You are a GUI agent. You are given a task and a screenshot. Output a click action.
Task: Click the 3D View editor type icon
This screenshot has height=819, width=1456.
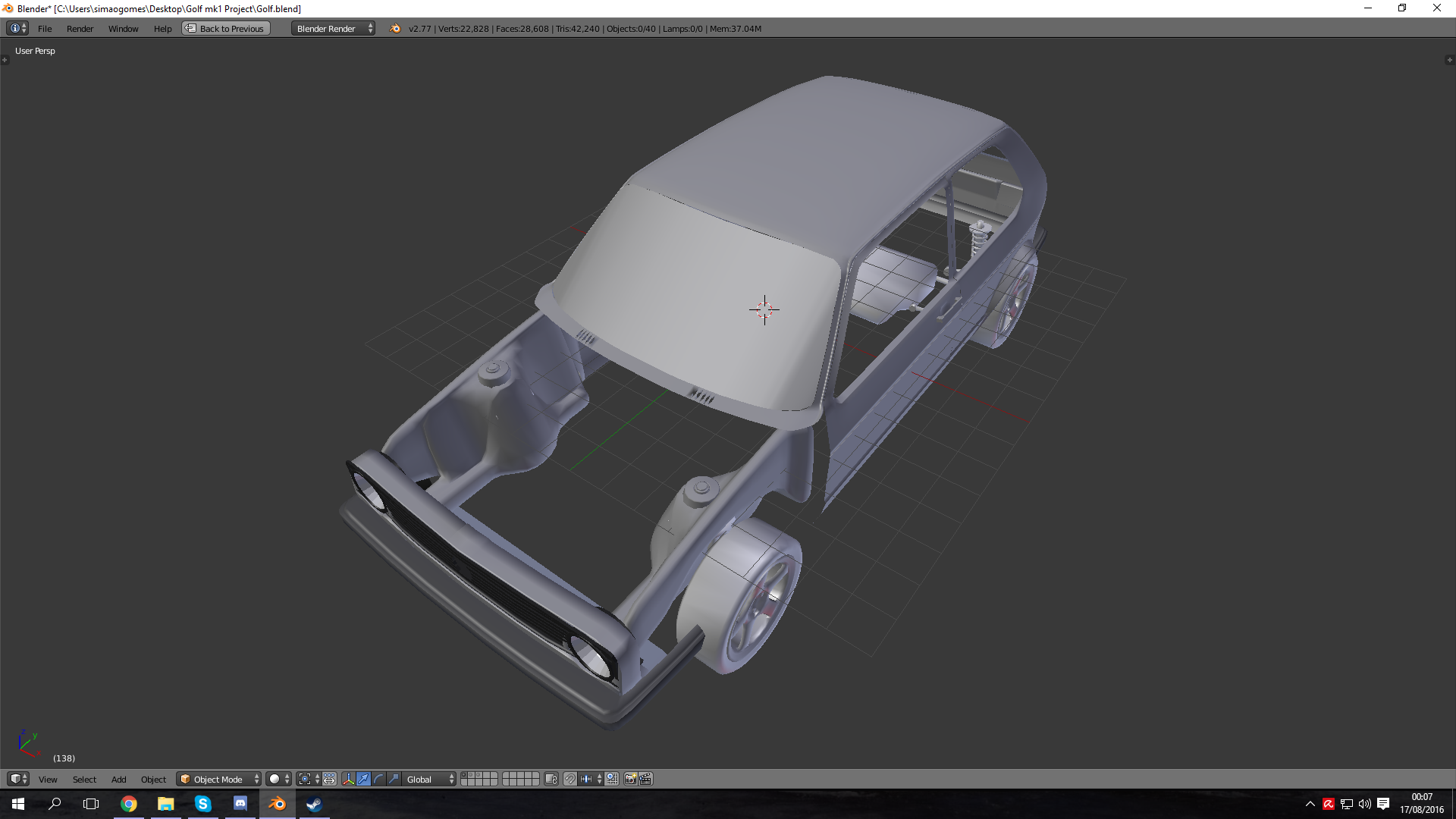pyautogui.click(x=17, y=779)
